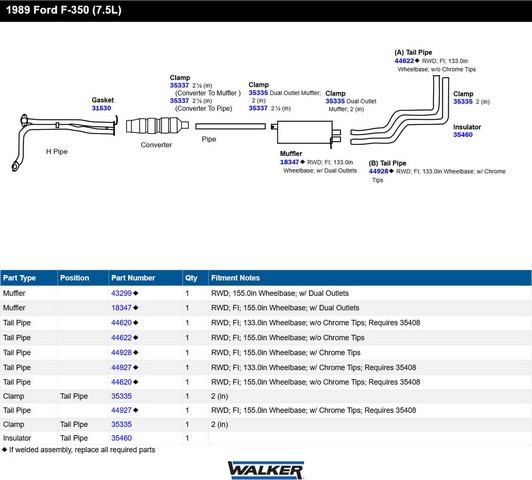Viewport: 532px width, 480px height.
Task: Click 'Insulator' in the Part Type column
Action: (x=17, y=438)
